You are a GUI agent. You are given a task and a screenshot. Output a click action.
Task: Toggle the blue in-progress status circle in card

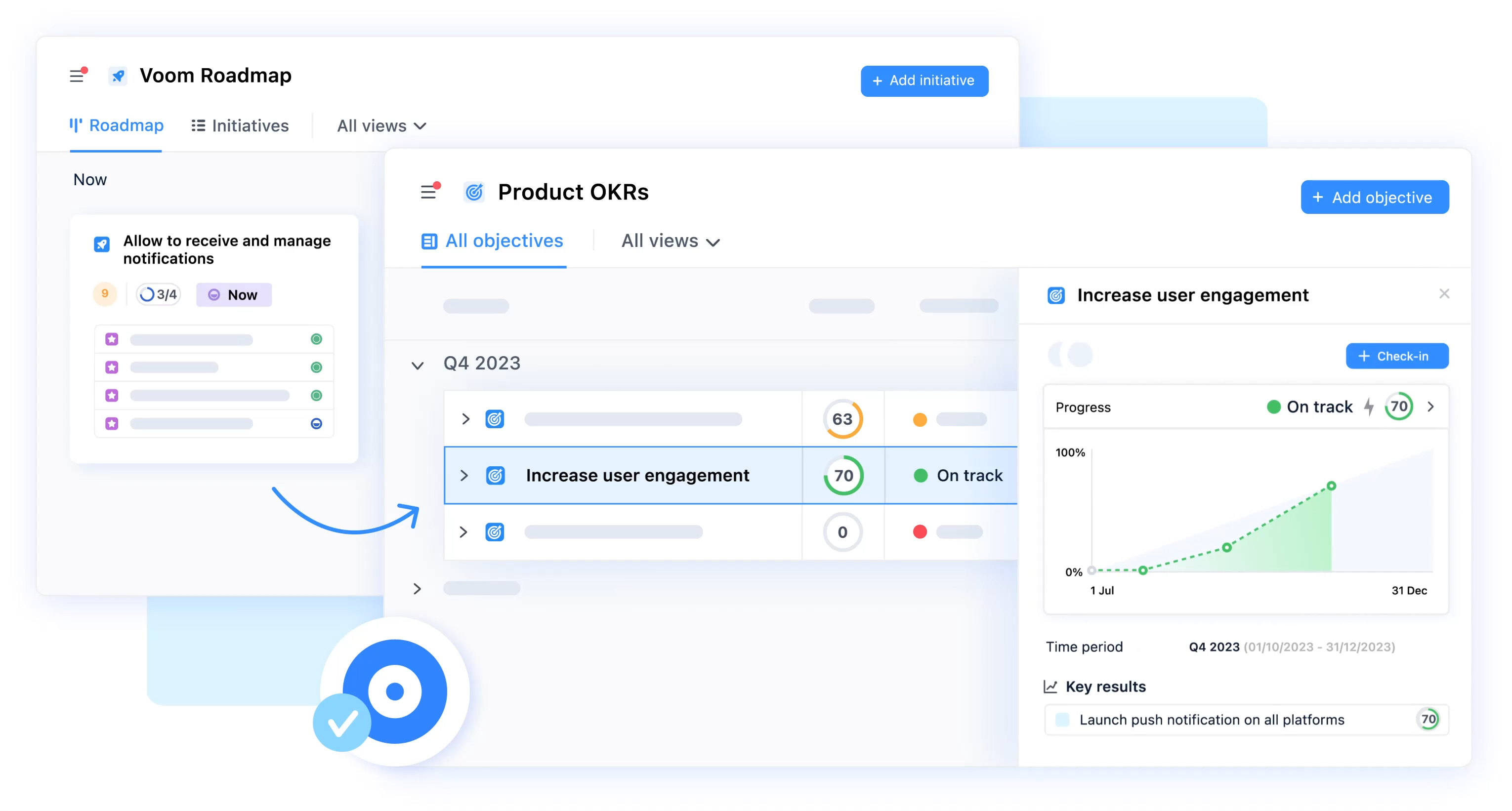tap(316, 424)
